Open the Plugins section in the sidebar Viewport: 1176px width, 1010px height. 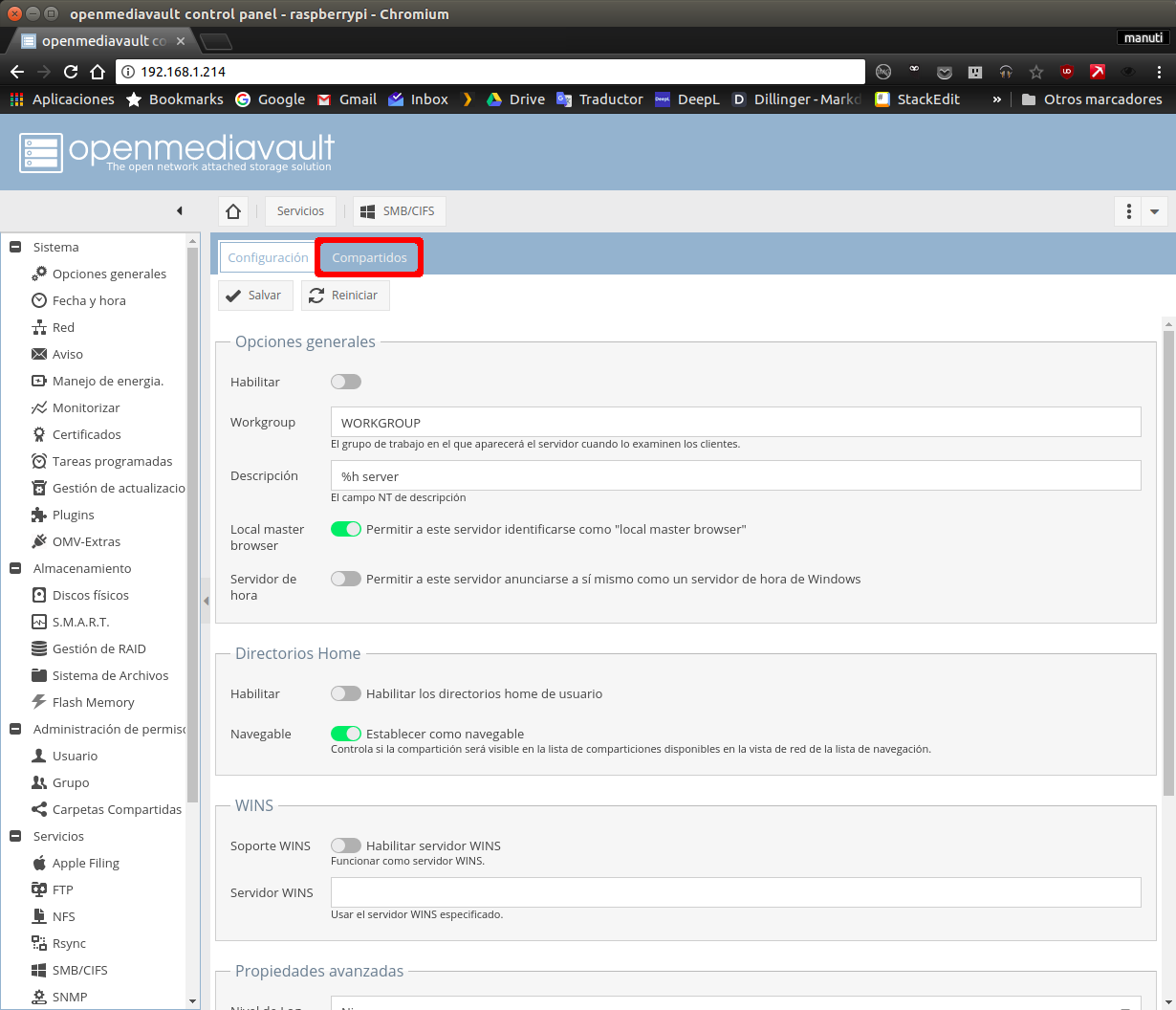point(73,515)
